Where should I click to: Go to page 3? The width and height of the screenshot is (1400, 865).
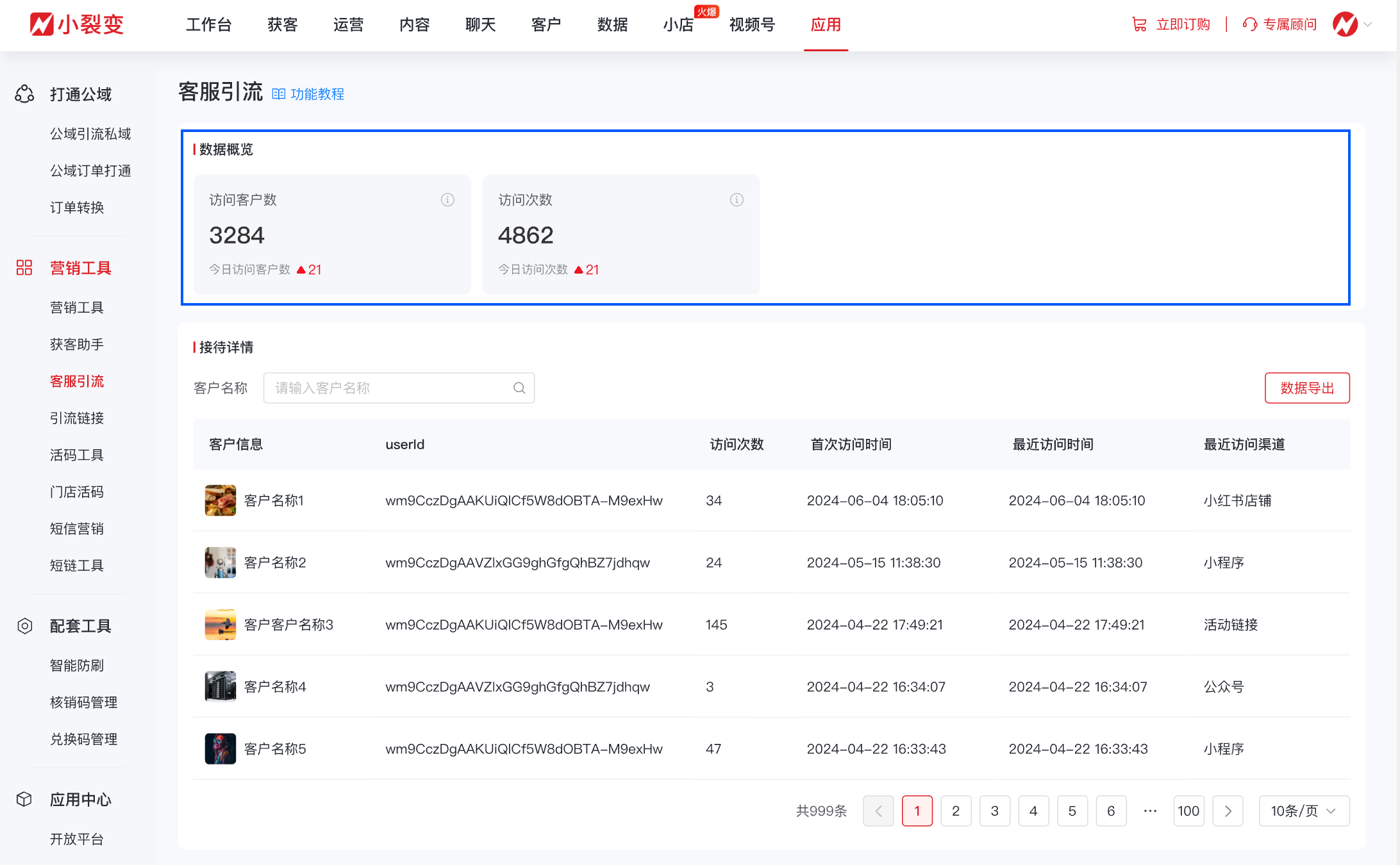point(995,811)
